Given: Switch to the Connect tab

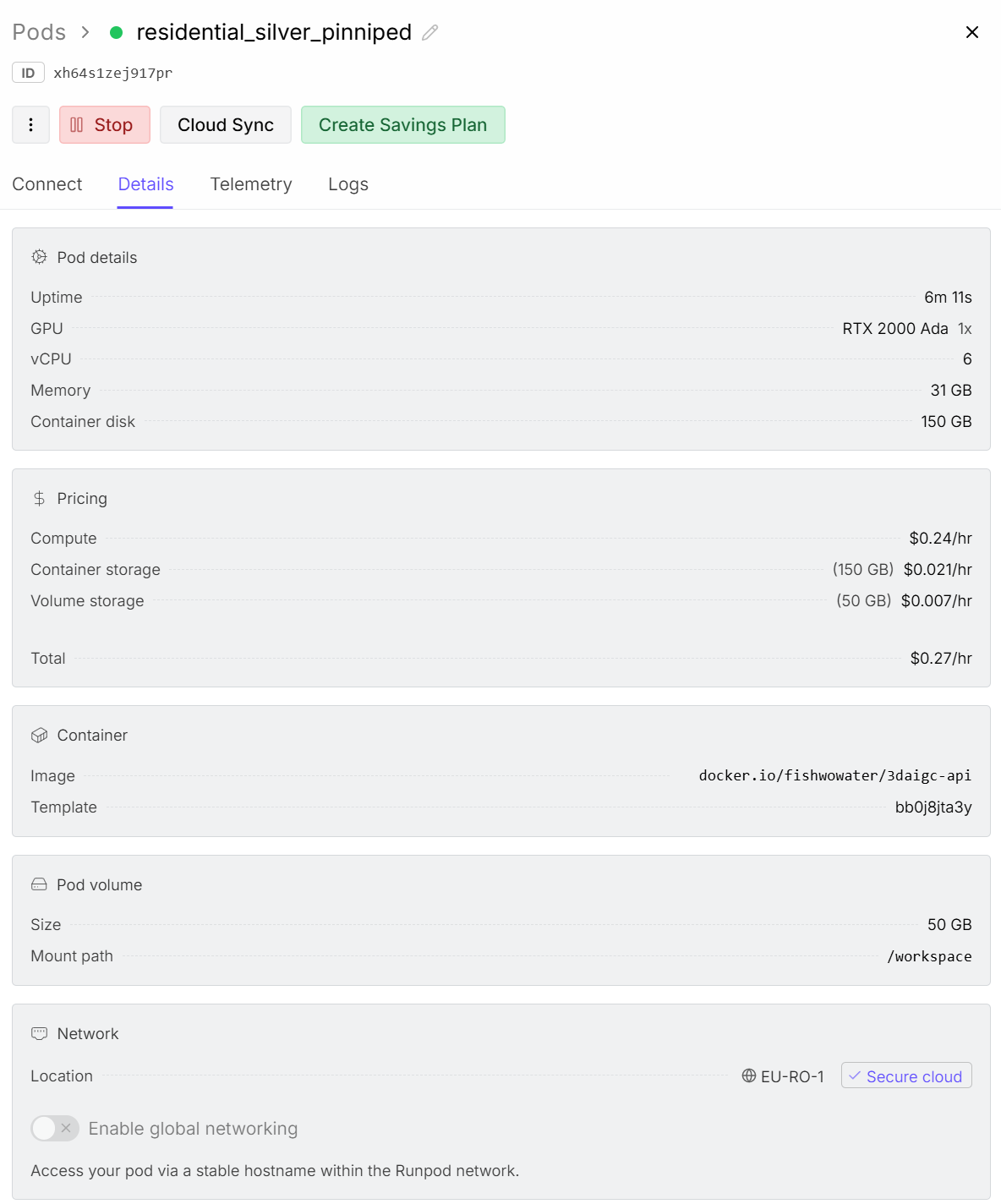Looking at the screenshot, I should tap(47, 184).
